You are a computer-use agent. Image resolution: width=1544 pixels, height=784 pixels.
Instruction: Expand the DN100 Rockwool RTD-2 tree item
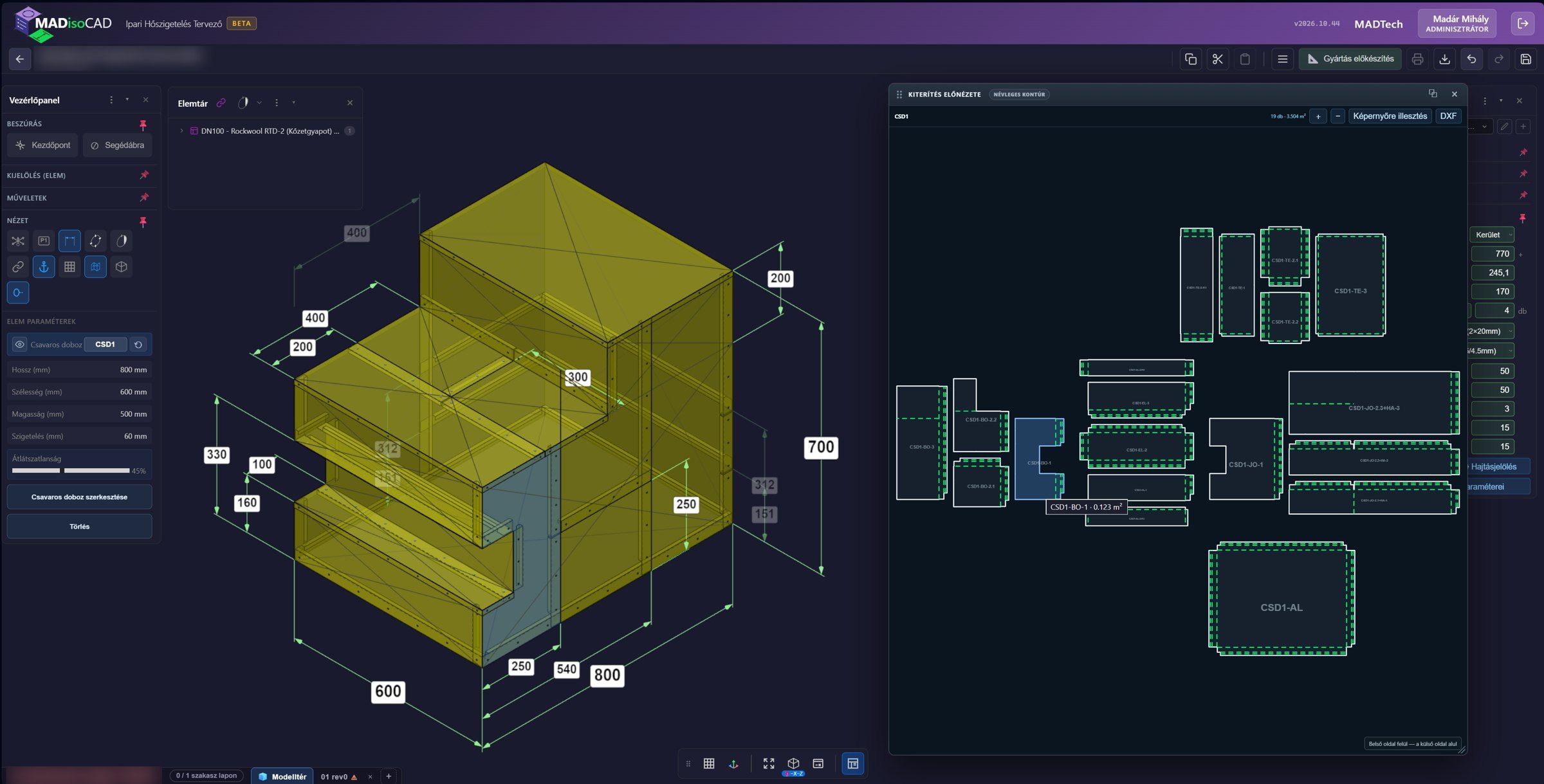[182, 131]
